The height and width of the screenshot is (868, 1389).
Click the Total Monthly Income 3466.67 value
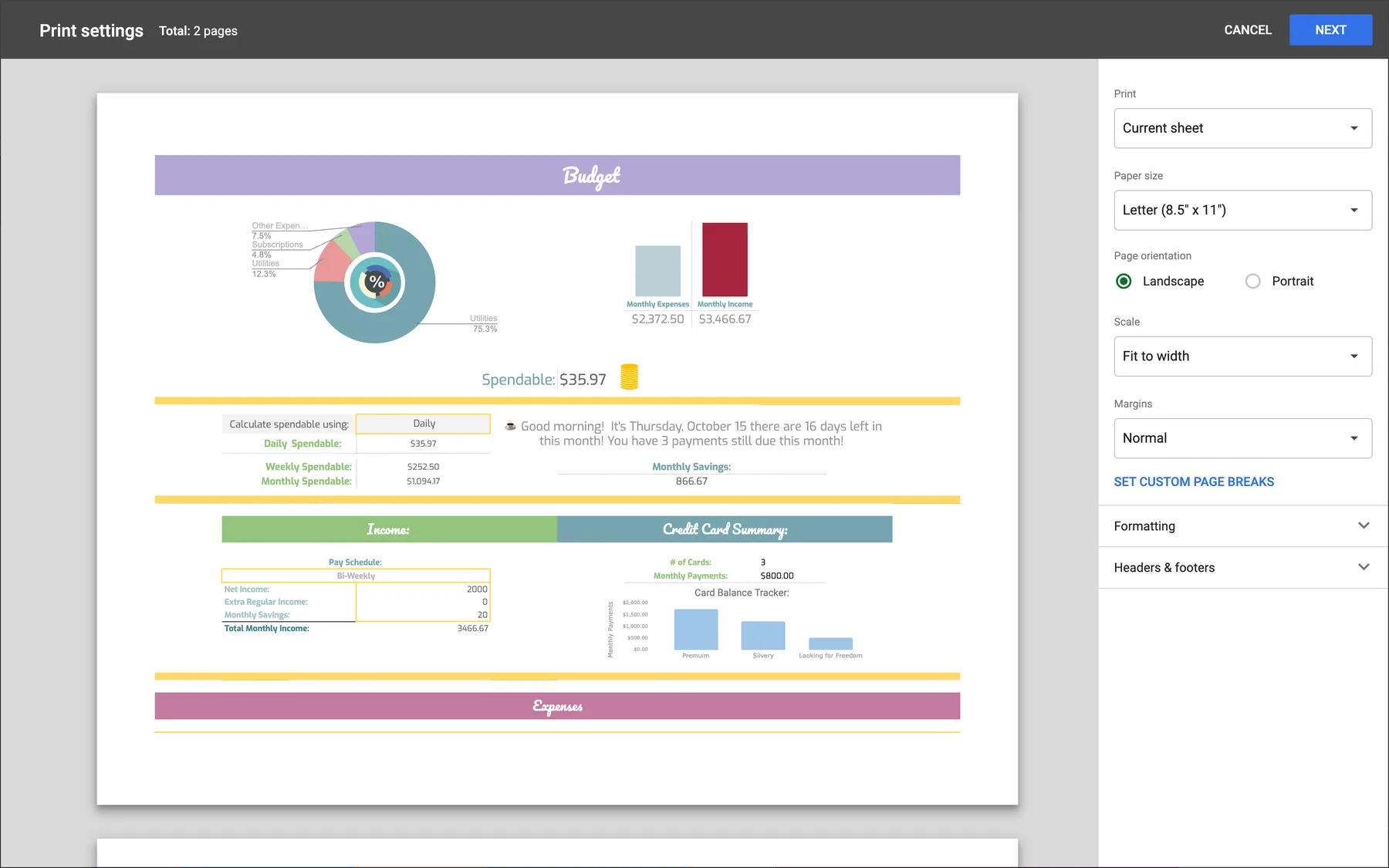pyautogui.click(x=472, y=628)
